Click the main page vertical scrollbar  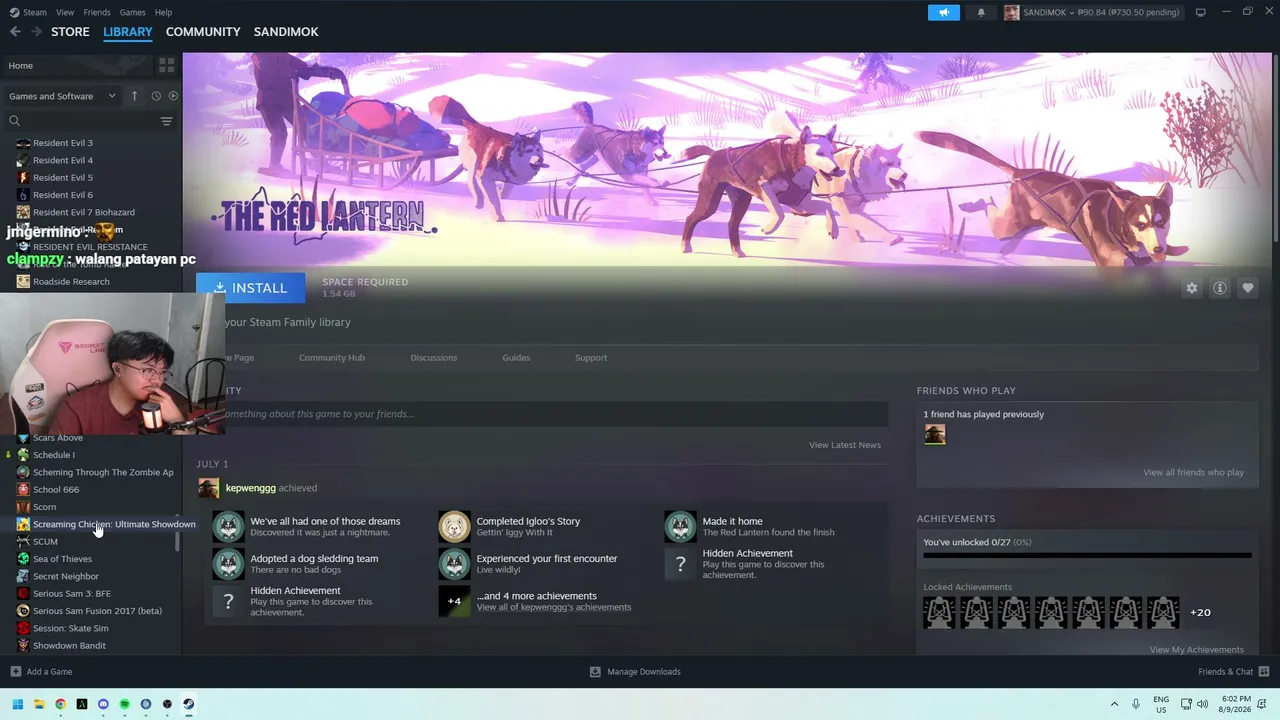pyautogui.click(x=1275, y=146)
